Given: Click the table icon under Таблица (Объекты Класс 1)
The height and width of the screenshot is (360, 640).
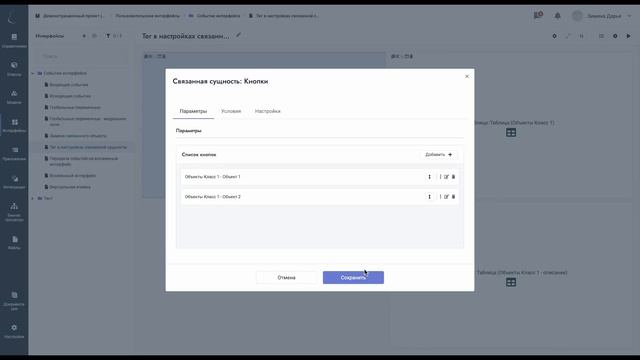Looking at the screenshot, I should (x=511, y=133).
